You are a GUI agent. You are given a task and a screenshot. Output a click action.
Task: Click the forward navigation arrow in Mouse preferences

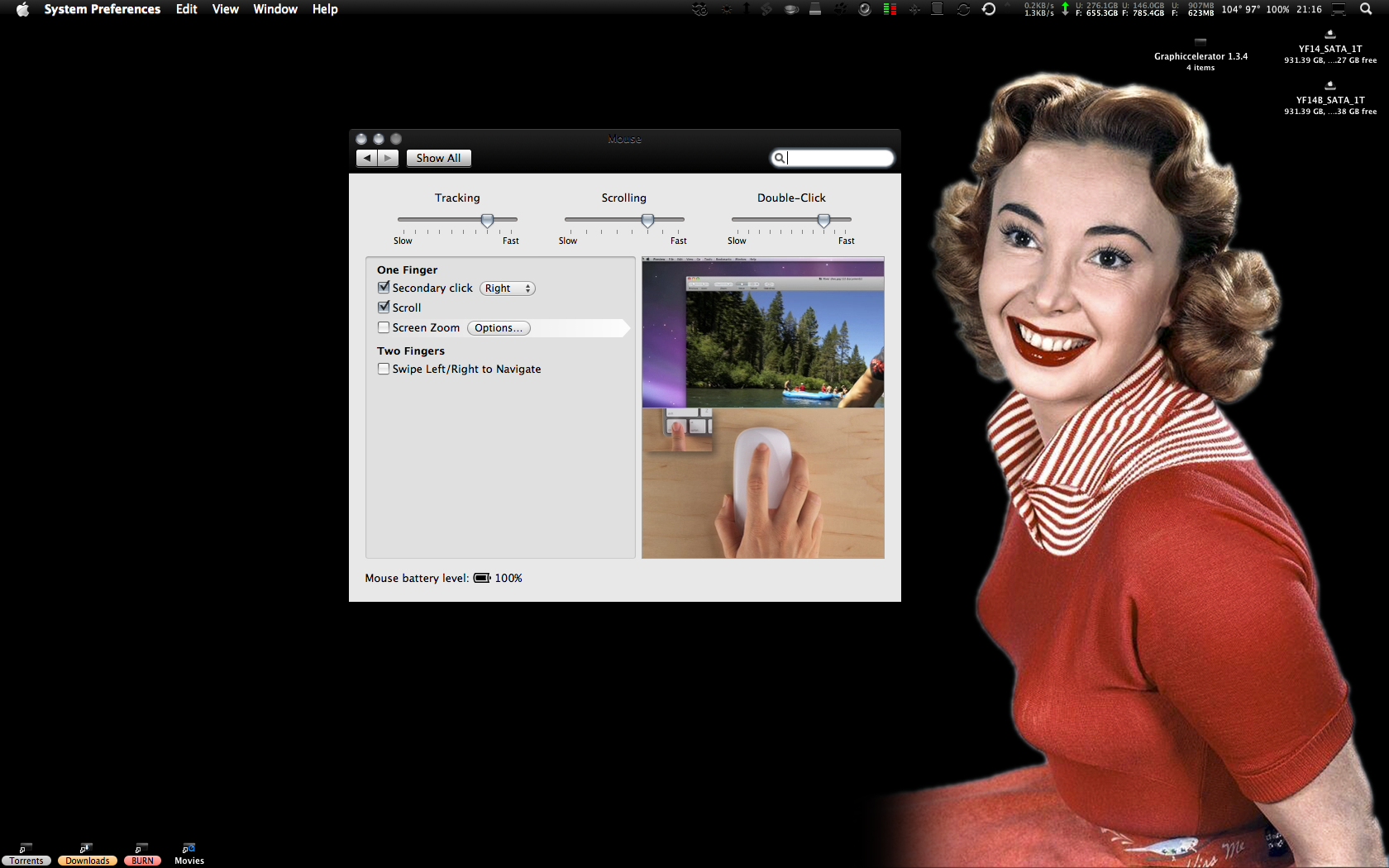(x=388, y=158)
